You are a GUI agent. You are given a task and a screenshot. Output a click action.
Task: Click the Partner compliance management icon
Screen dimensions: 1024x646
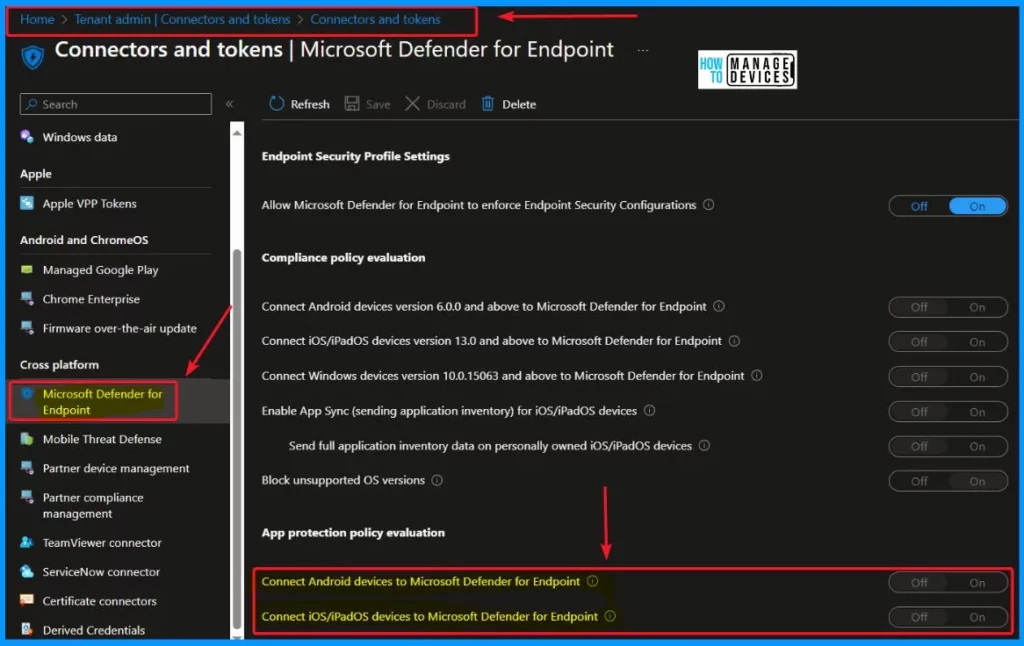[x=27, y=497]
